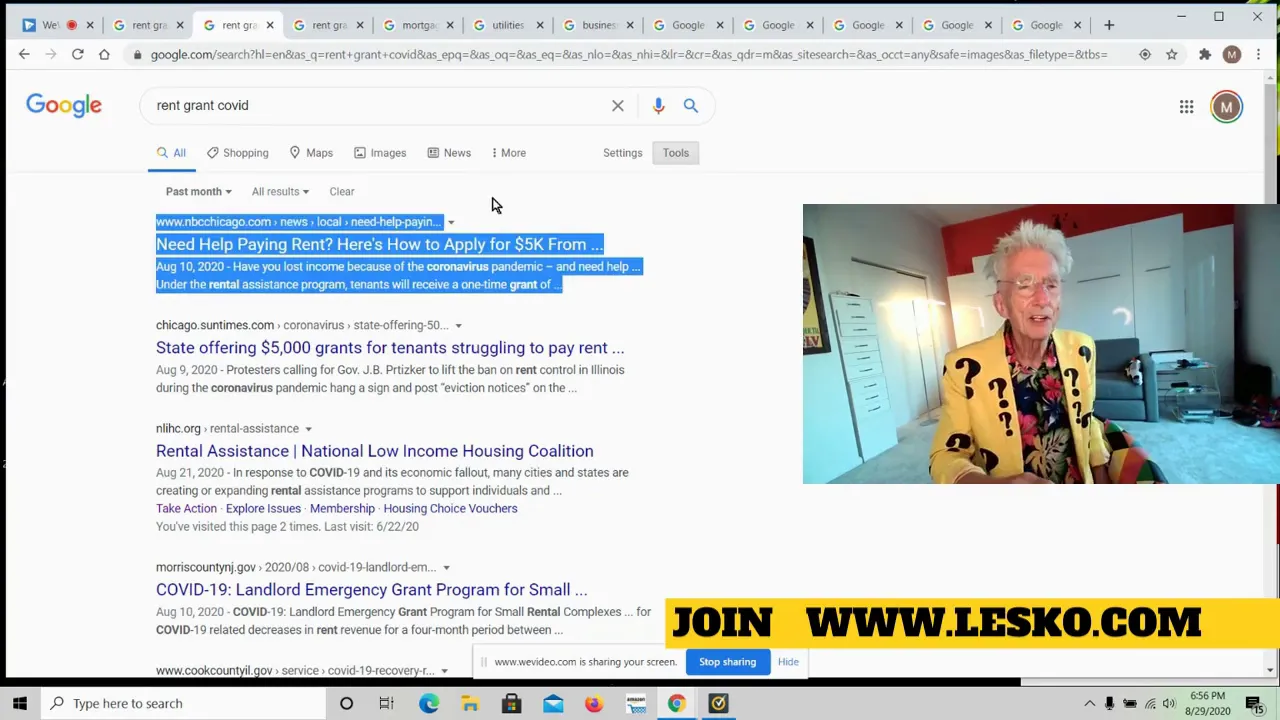The width and height of the screenshot is (1280, 720).
Task: Open Need Help Paying Rent result
Action: [x=379, y=244]
